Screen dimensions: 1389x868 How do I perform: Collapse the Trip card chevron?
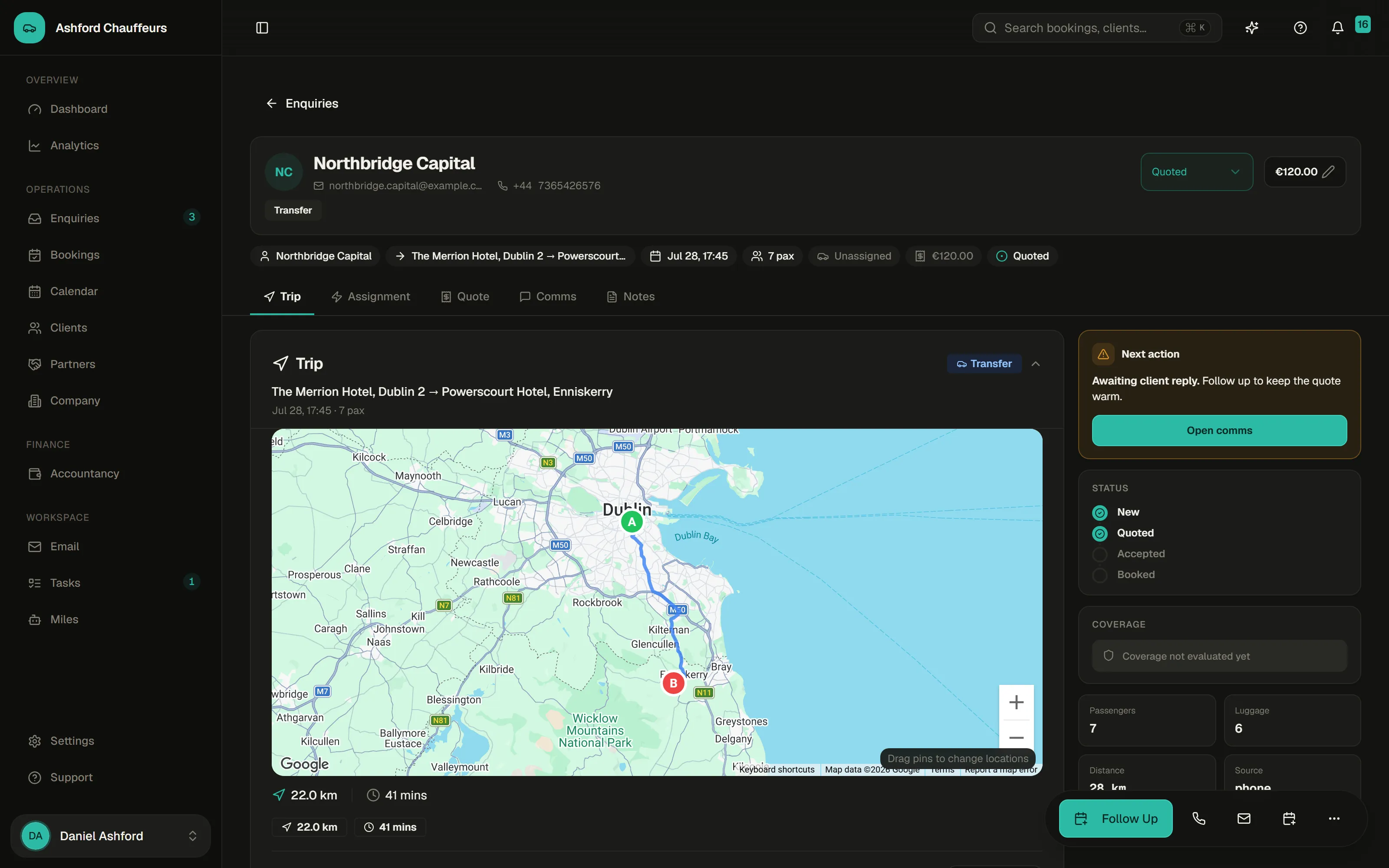1035,363
